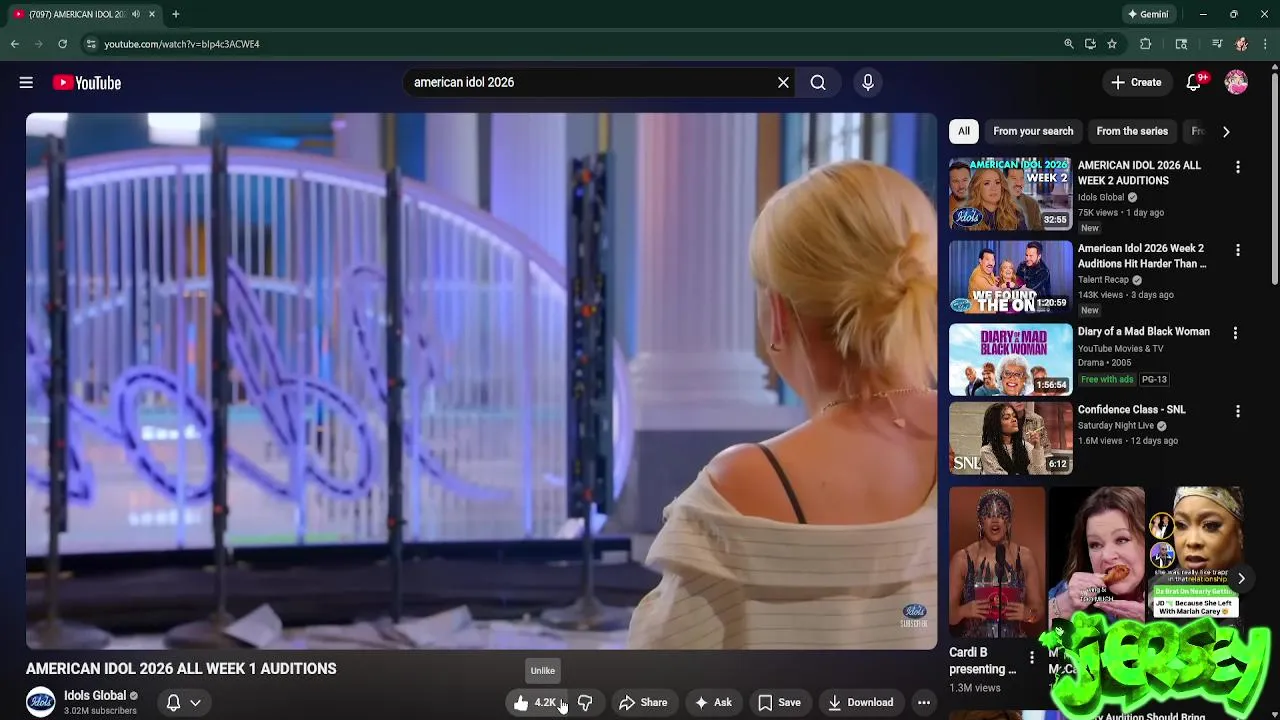
Task: Download the video
Action: (860, 703)
